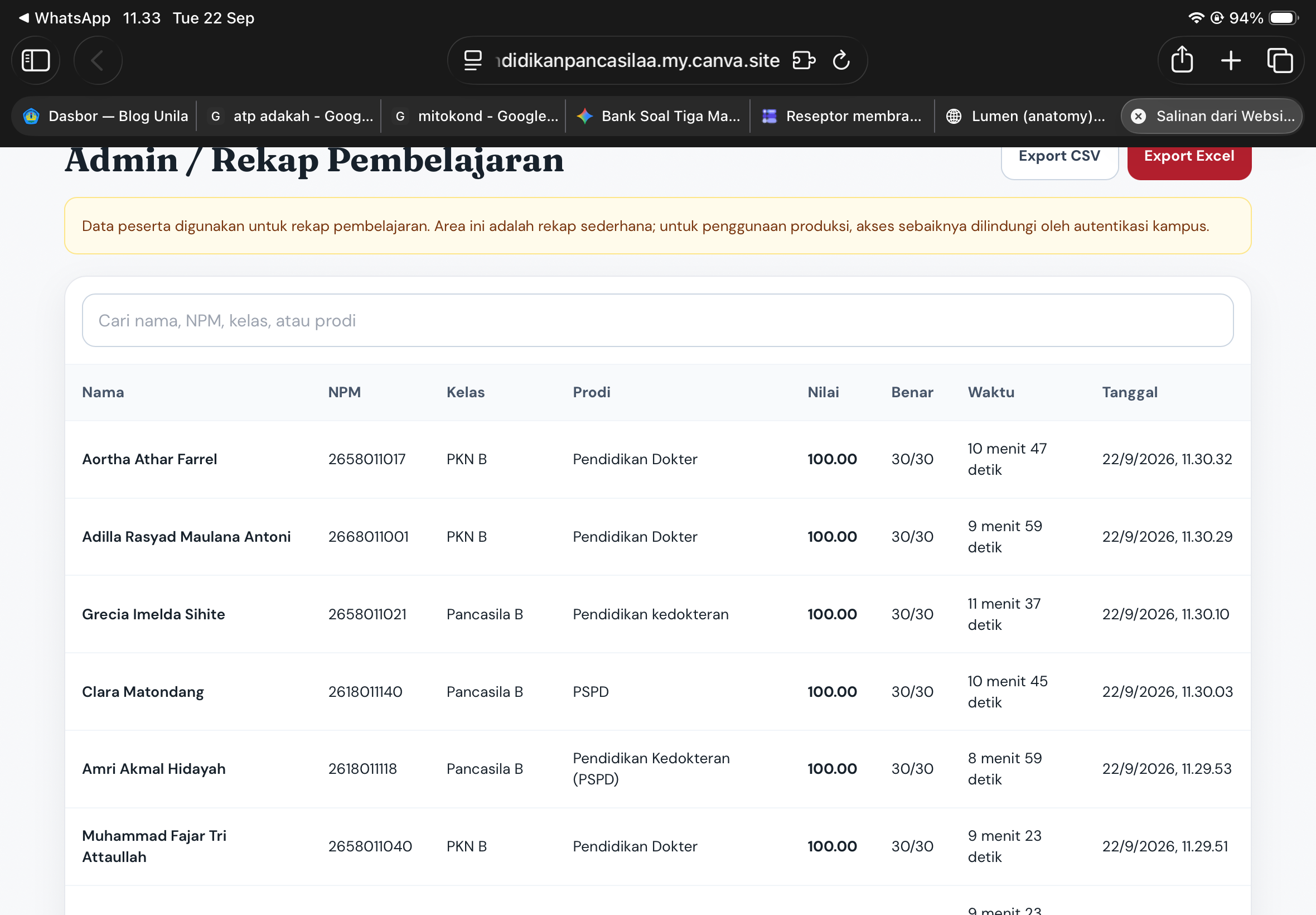
Task: Click the Tanggal column header
Action: tap(1130, 392)
